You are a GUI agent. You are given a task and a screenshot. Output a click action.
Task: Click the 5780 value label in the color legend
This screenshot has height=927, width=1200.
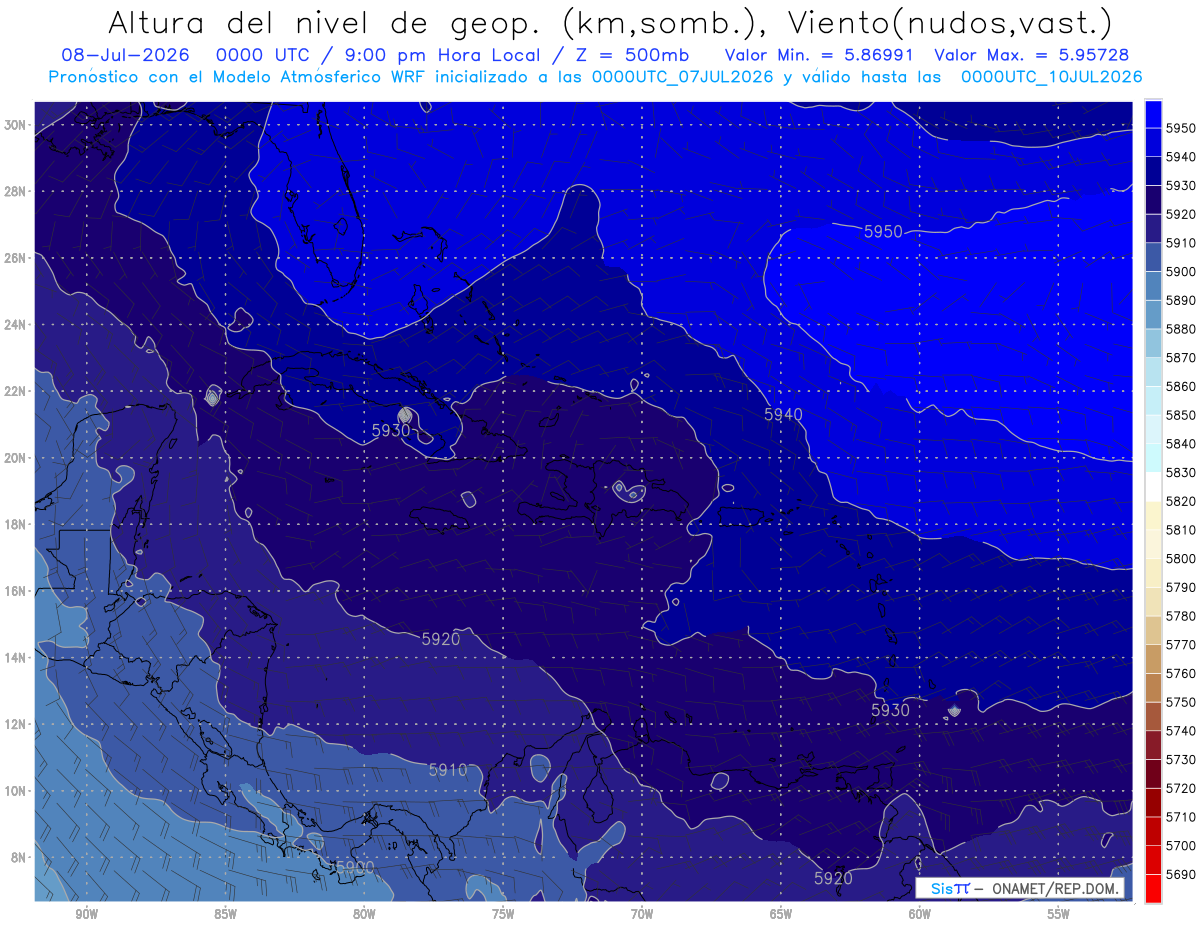pos(1180,616)
